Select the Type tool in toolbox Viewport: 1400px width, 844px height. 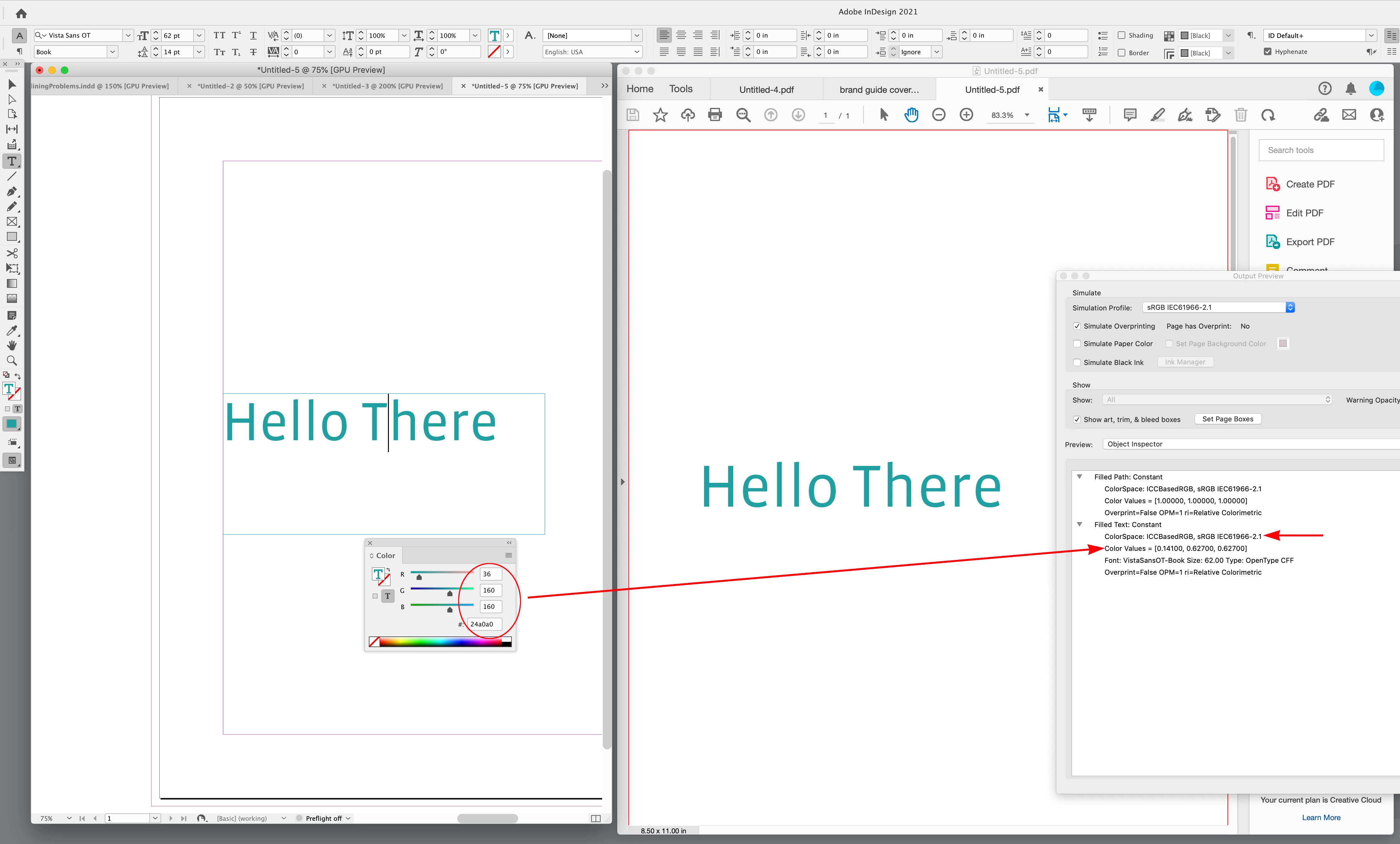pyautogui.click(x=12, y=161)
